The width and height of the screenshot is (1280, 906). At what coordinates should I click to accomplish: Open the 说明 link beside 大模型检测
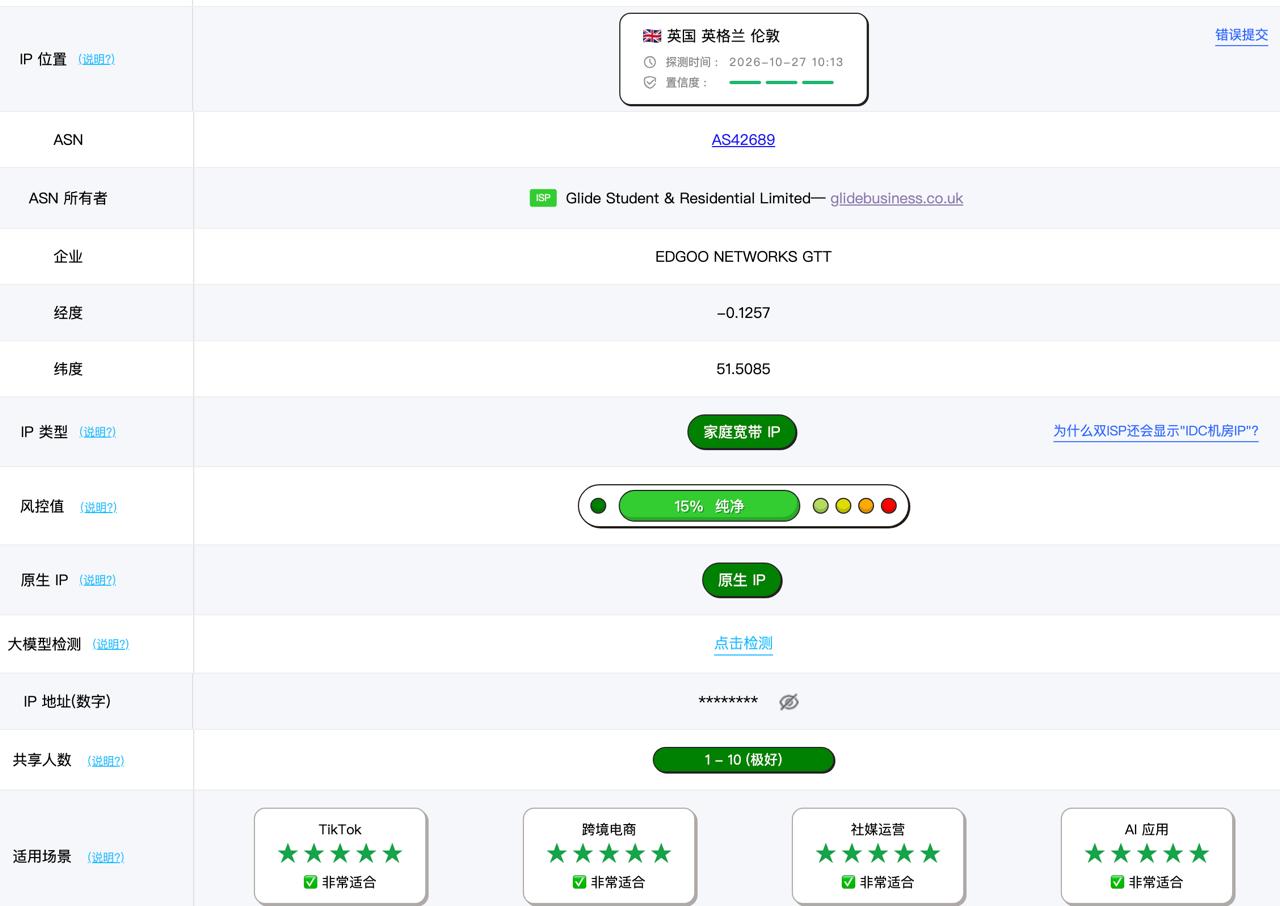pyautogui.click(x=111, y=644)
